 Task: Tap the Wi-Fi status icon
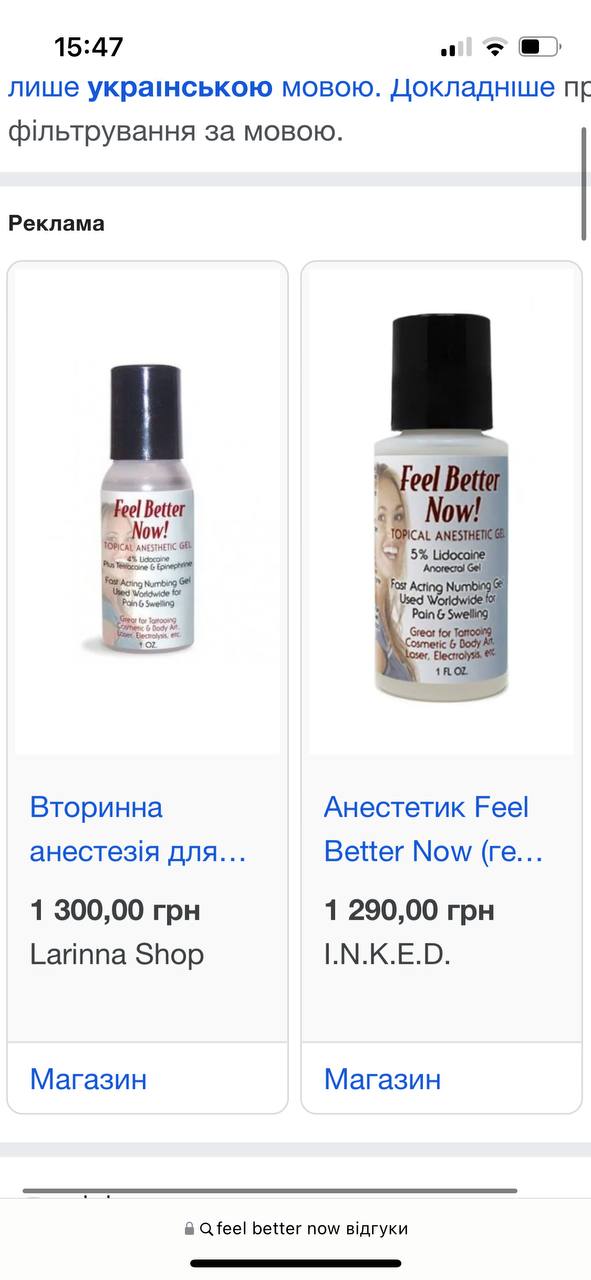pos(494,47)
